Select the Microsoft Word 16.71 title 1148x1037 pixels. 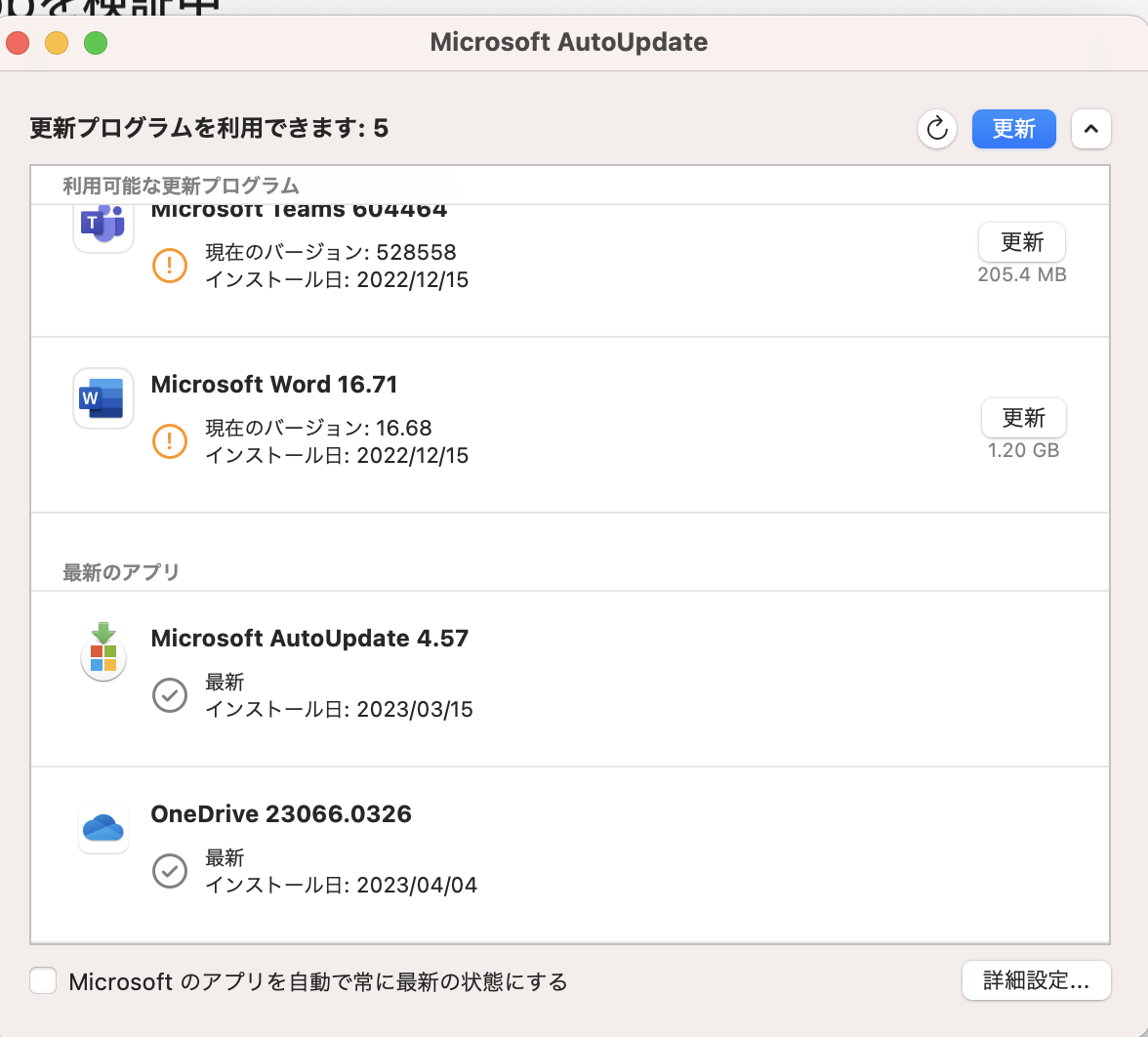tap(273, 385)
